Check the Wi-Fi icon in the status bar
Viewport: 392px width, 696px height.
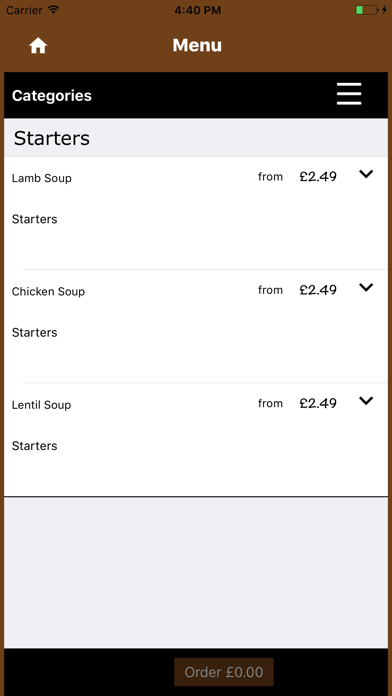point(54,10)
